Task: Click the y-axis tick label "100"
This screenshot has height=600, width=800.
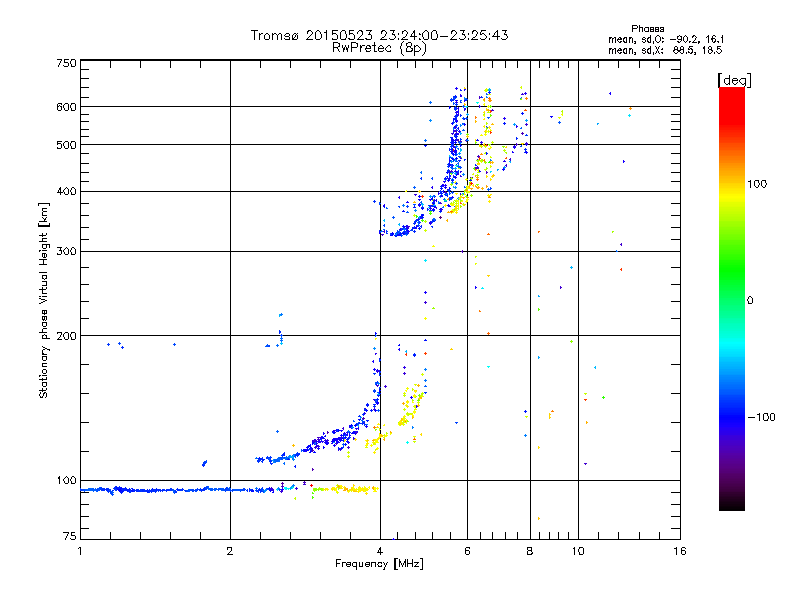Action: [66, 481]
